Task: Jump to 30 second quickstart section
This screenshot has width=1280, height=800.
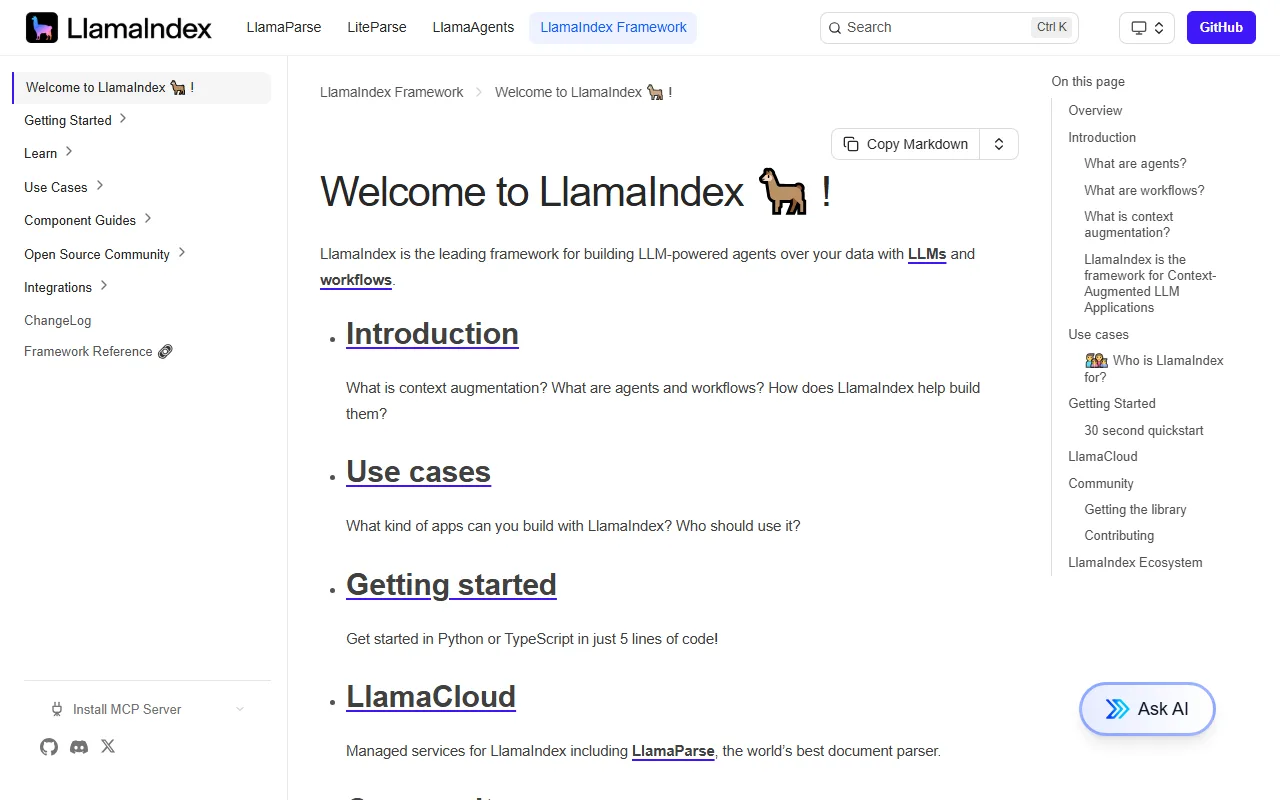Action: point(1144,431)
